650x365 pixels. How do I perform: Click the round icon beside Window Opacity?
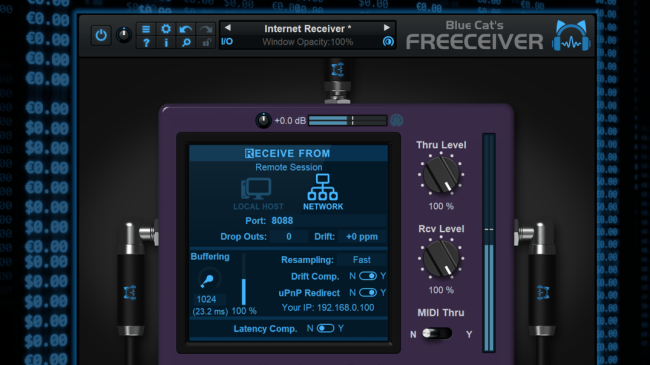(388, 41)
